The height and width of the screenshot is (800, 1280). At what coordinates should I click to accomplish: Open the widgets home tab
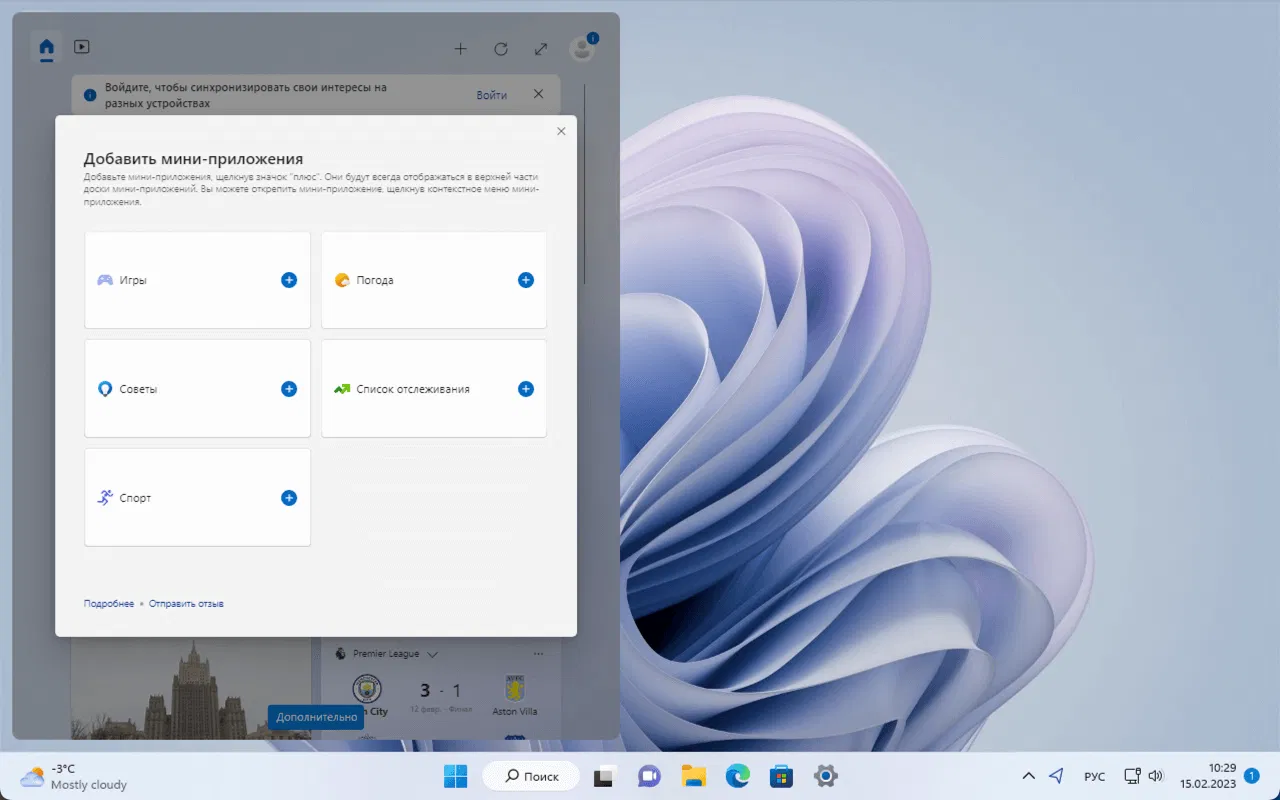point(46,47)
